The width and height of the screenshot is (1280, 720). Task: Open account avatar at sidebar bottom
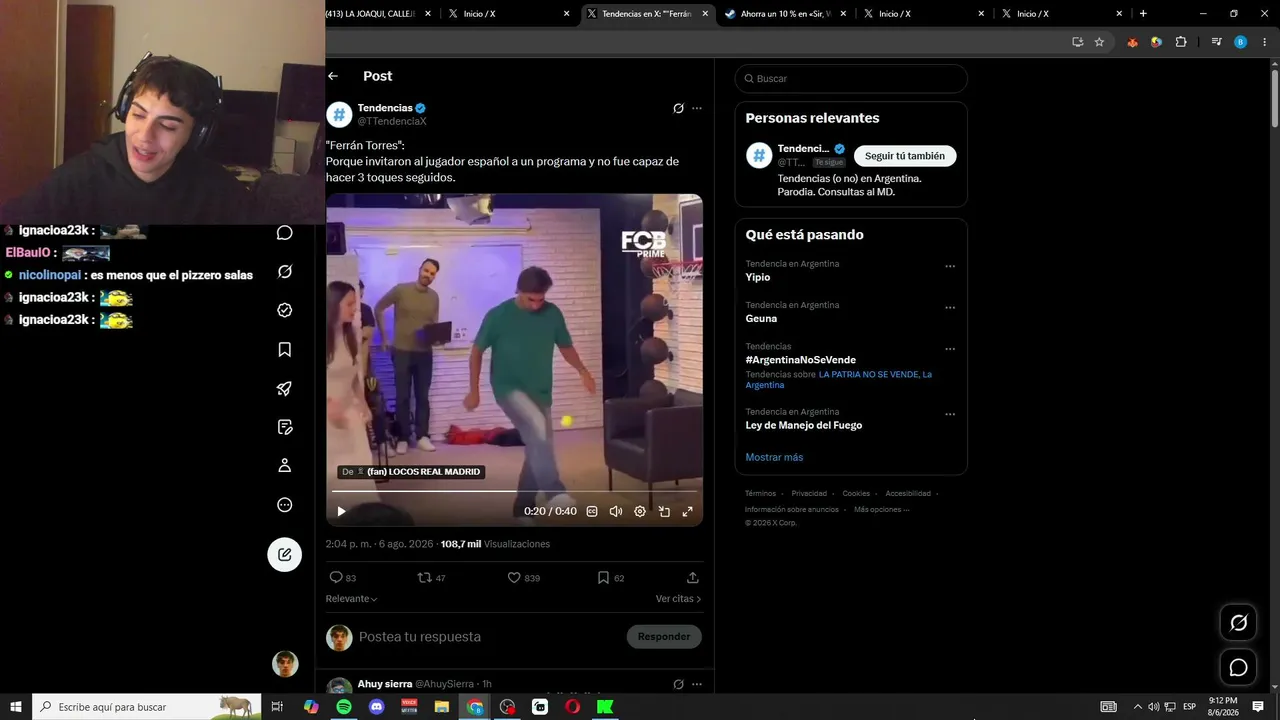point(285,664)
